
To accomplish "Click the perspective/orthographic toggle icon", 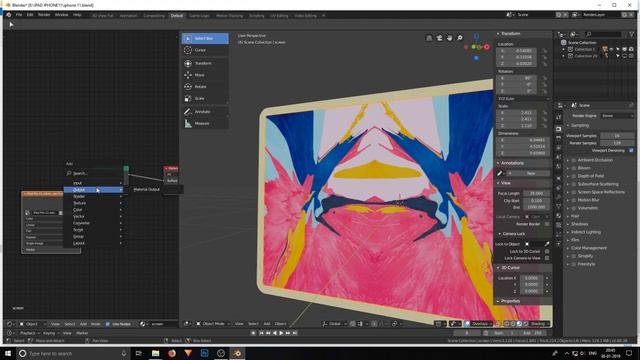I will click(429, 38).
